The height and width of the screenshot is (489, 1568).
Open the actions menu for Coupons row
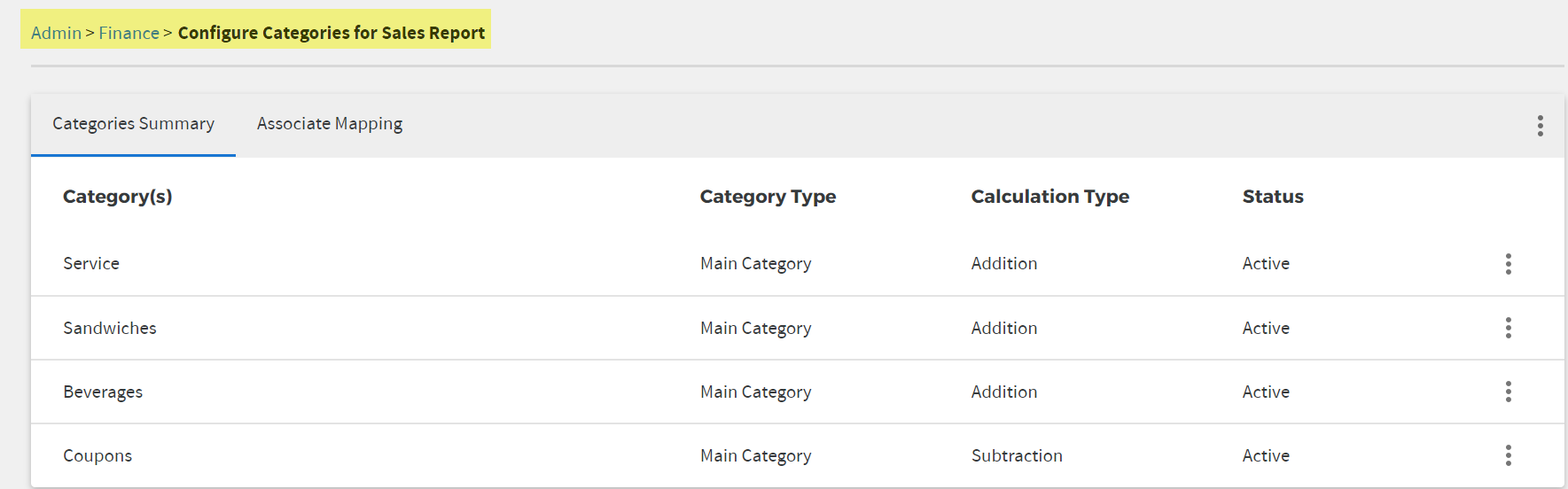point(1508,455)
